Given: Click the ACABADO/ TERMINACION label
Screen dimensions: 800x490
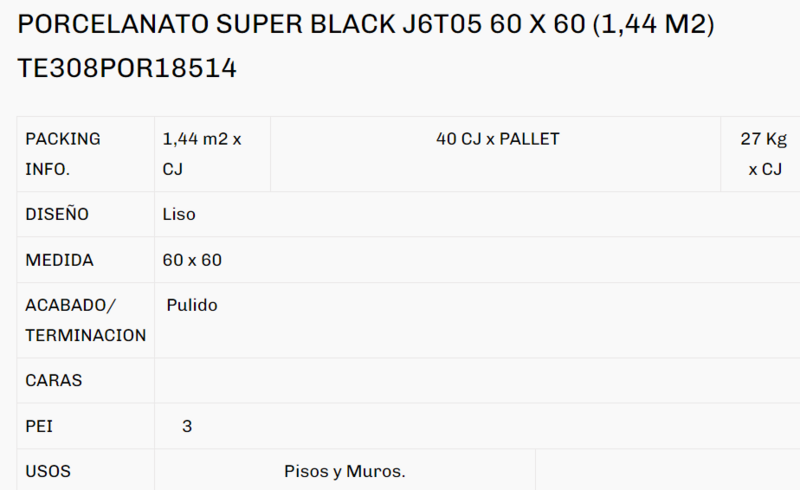Looking at the screenshot, I should [86, 320].
